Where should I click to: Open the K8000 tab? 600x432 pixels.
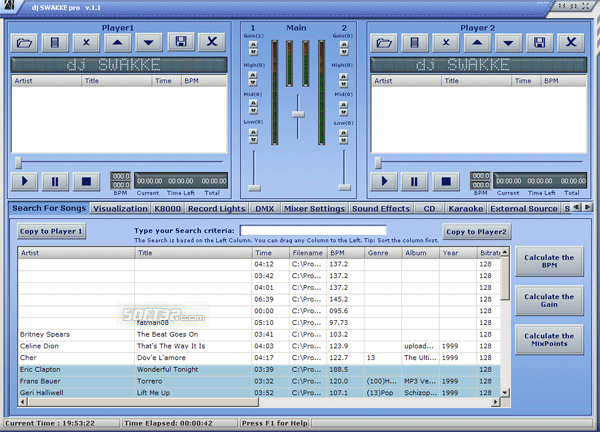click(x=167, y=209)
